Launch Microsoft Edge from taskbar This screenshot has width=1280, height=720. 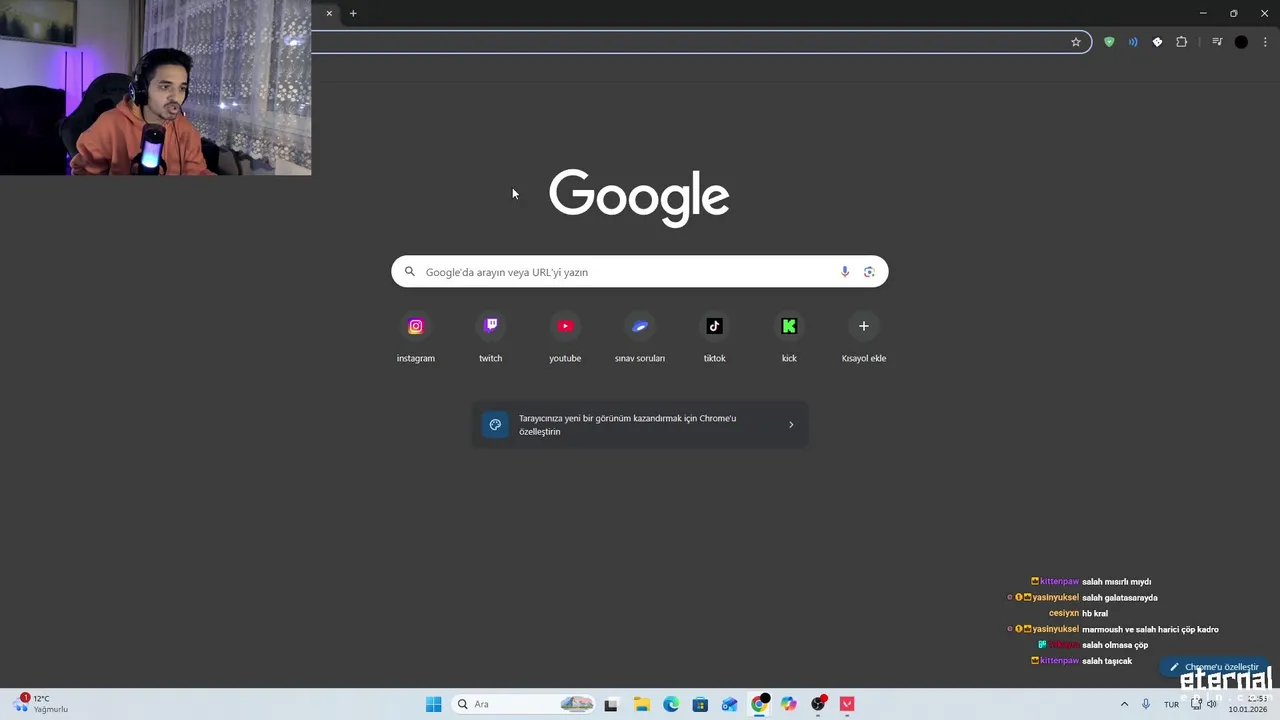coord(671,704)
